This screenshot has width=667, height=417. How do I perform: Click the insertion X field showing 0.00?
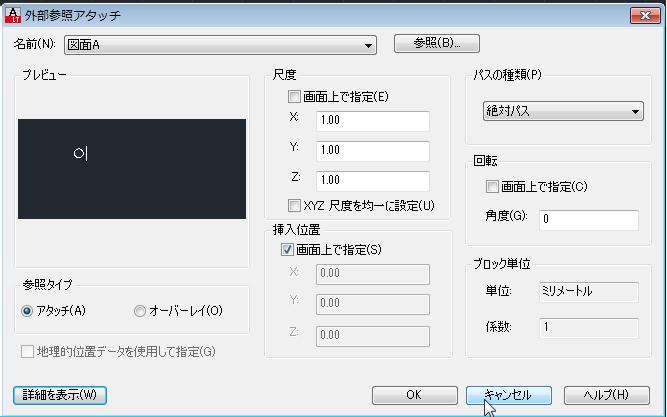point(373,274)
